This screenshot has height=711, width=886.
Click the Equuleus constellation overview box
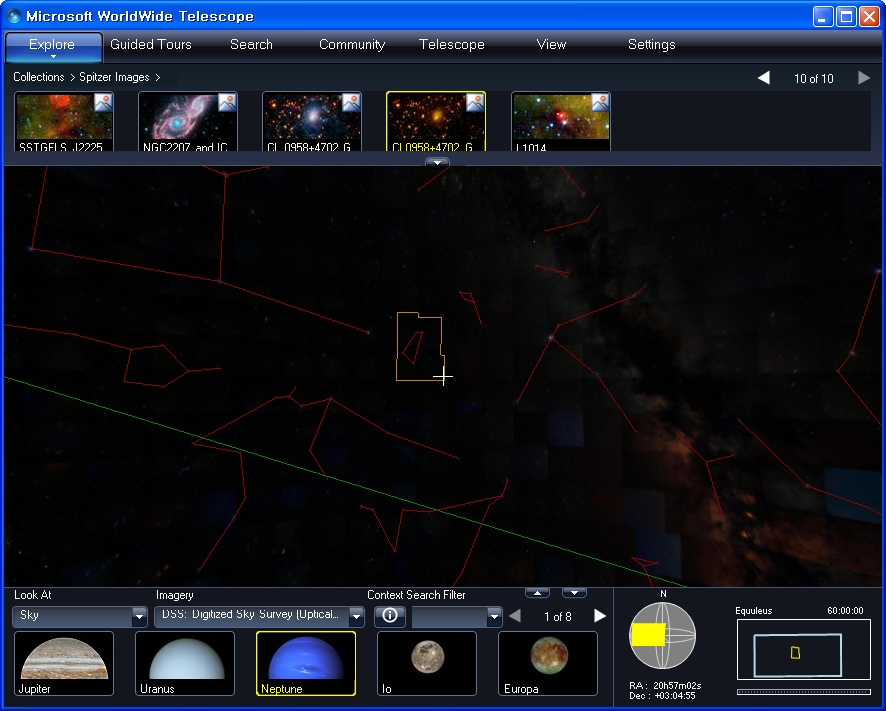804,650
